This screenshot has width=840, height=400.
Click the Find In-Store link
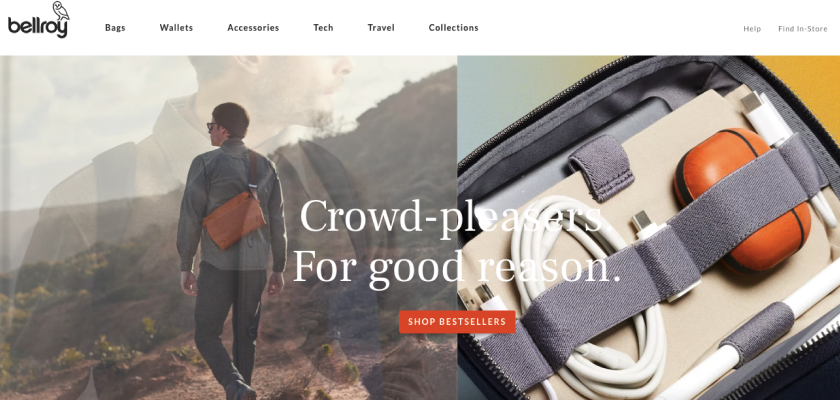pyautogui.click(x=802, y=29)
